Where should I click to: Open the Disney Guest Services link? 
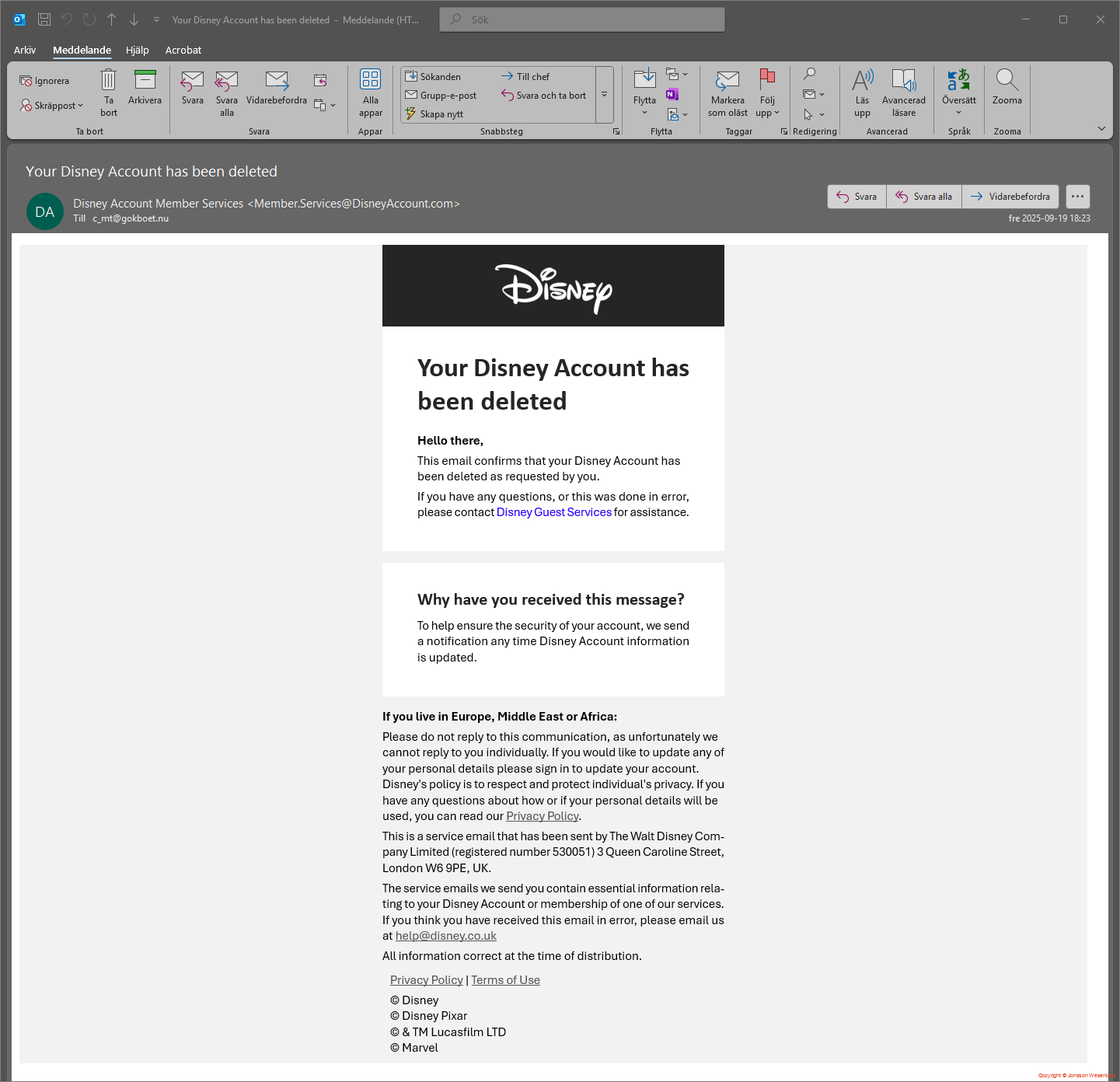[x=553, y=512]
